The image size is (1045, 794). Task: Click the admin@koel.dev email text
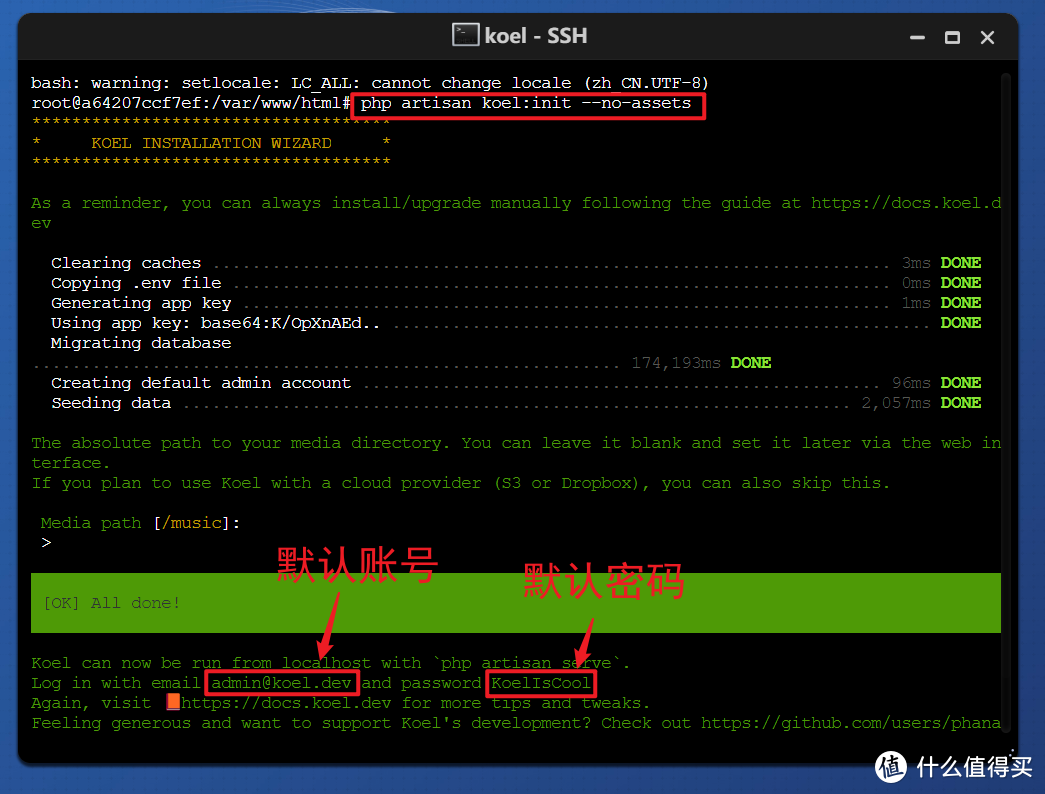[x=281, y=683]
